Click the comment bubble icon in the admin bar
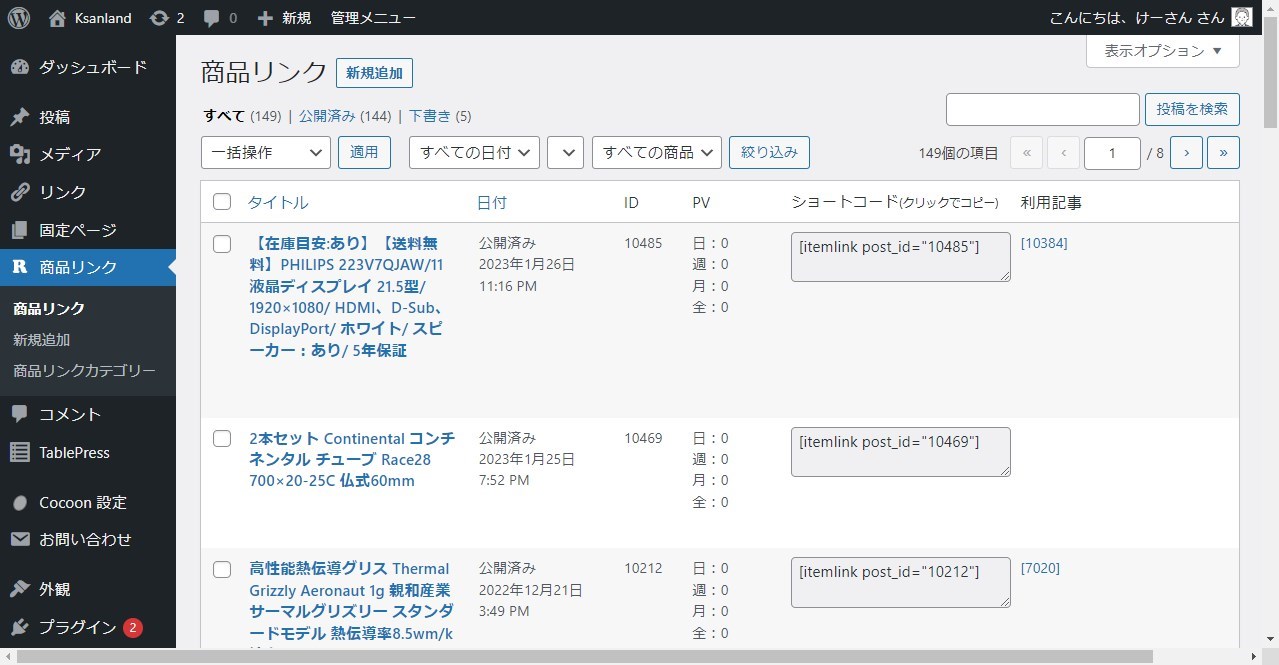 pos(213,17)
